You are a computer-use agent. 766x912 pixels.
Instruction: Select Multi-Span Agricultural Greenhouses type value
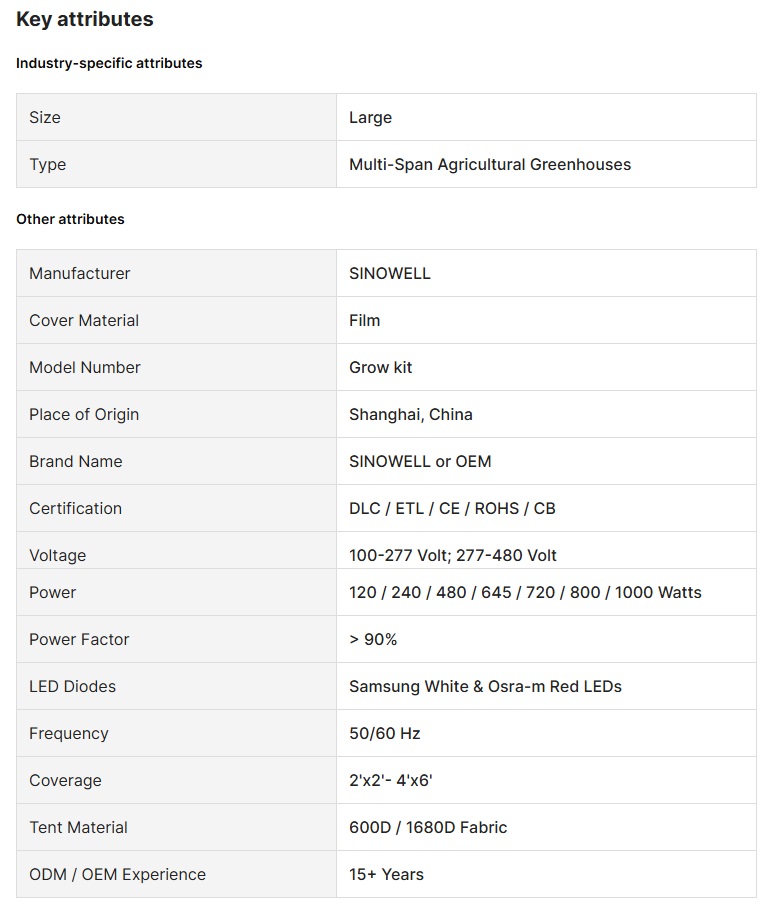(x=490, y=164)
